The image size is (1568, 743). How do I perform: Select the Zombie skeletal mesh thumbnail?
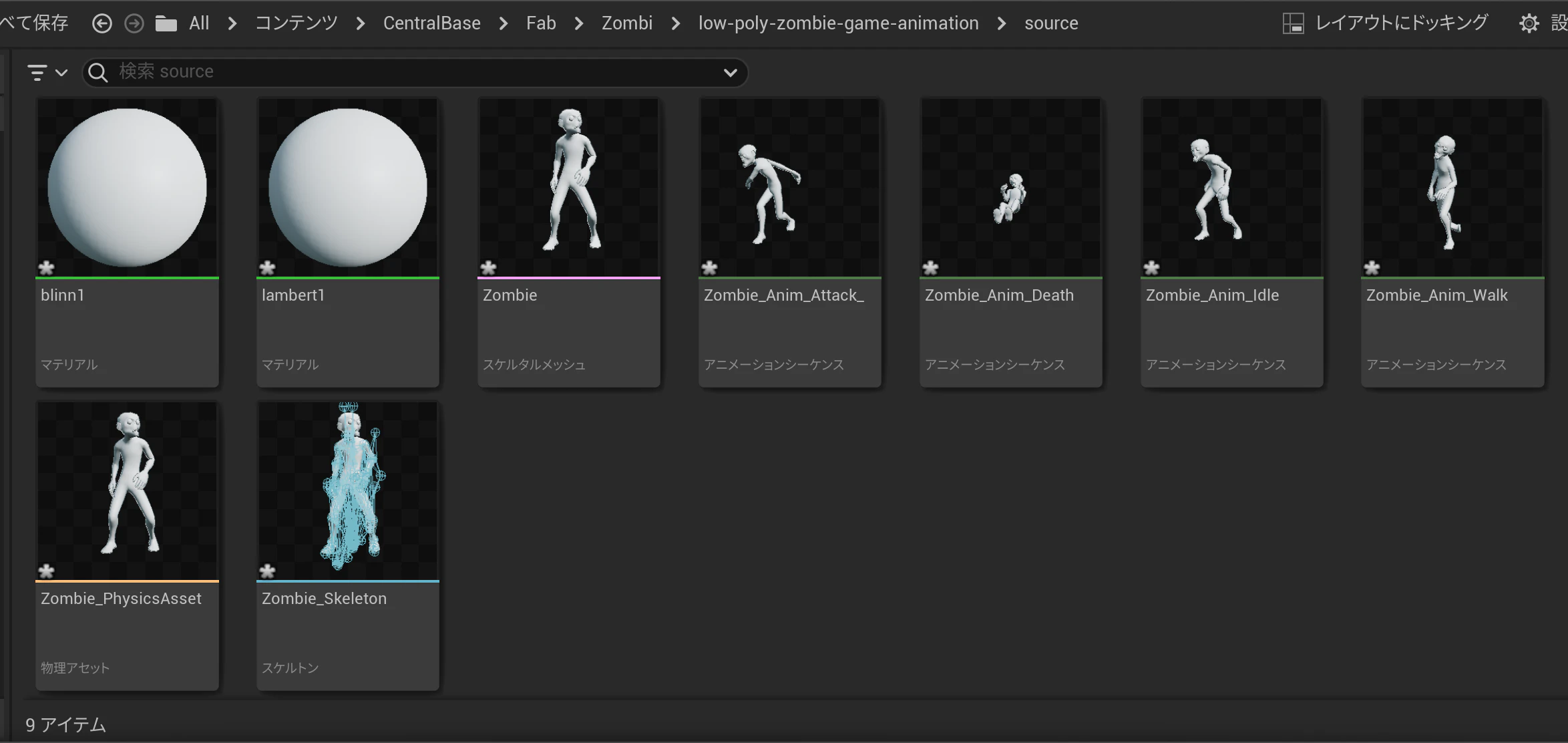pyautogui.click(x=569, y=187)
